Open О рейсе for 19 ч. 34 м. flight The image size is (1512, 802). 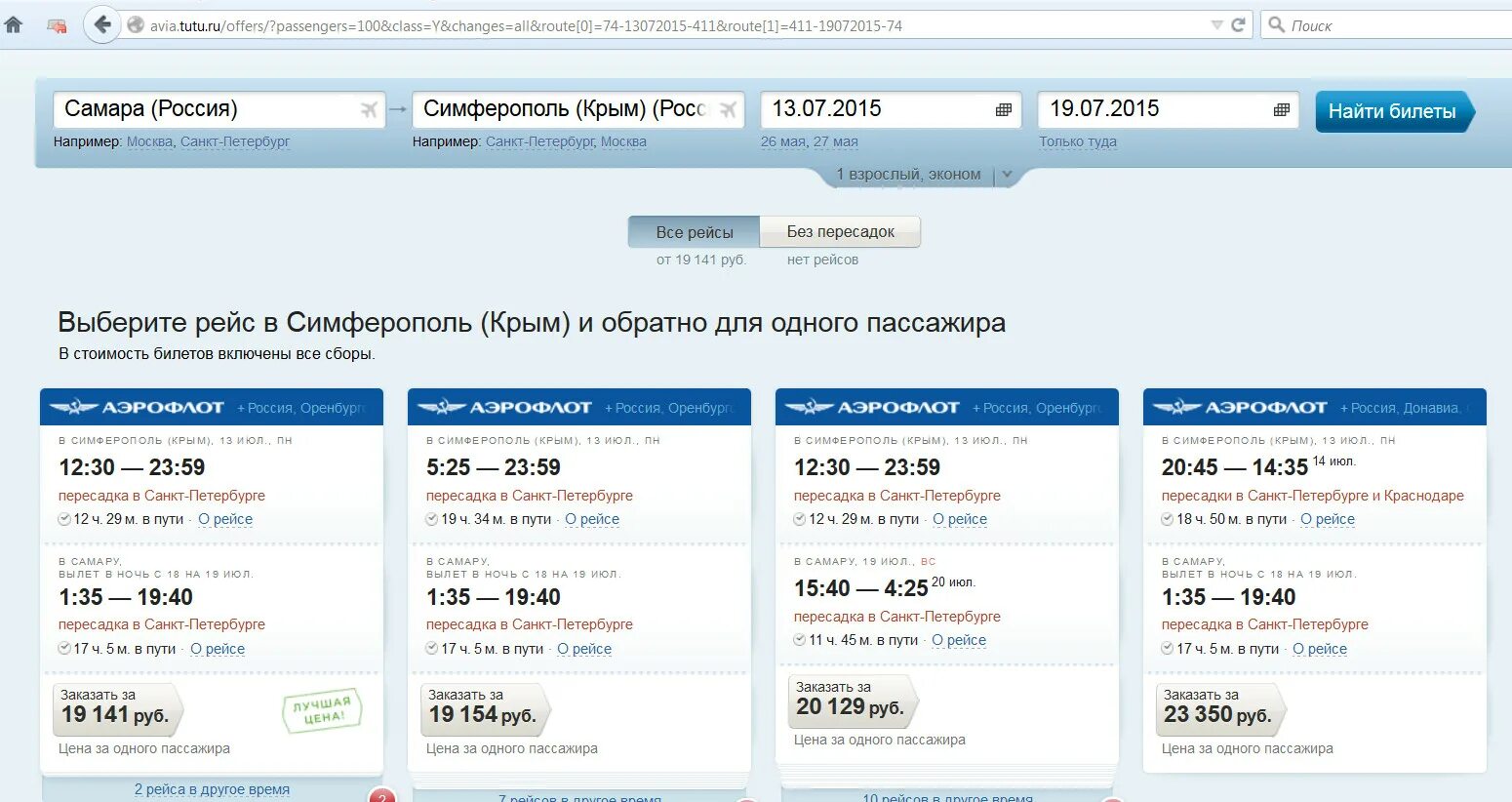pos(592,519)
